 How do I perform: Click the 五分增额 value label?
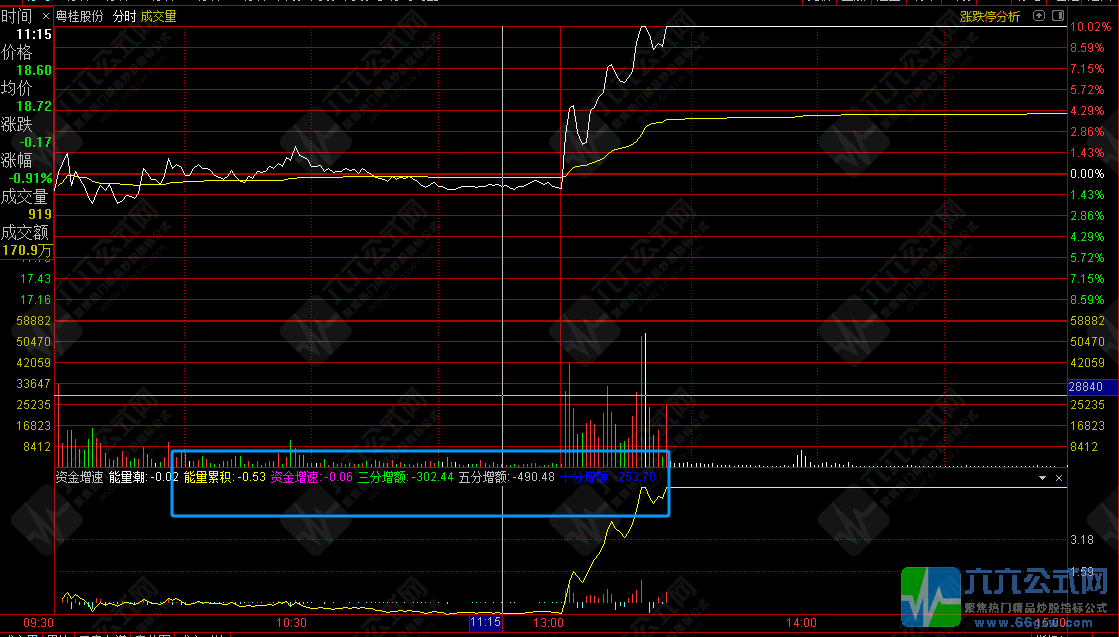(x=506, y=478)
